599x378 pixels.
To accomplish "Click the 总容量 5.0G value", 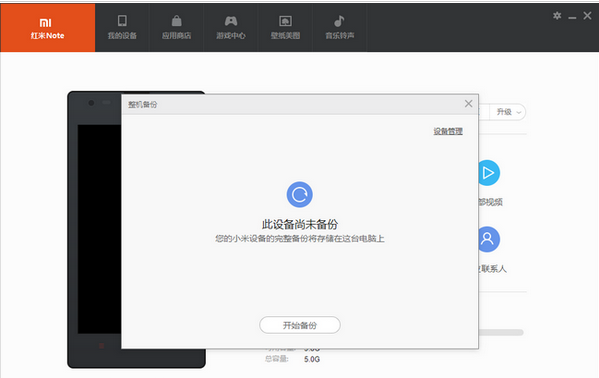I will click(312, 359).
